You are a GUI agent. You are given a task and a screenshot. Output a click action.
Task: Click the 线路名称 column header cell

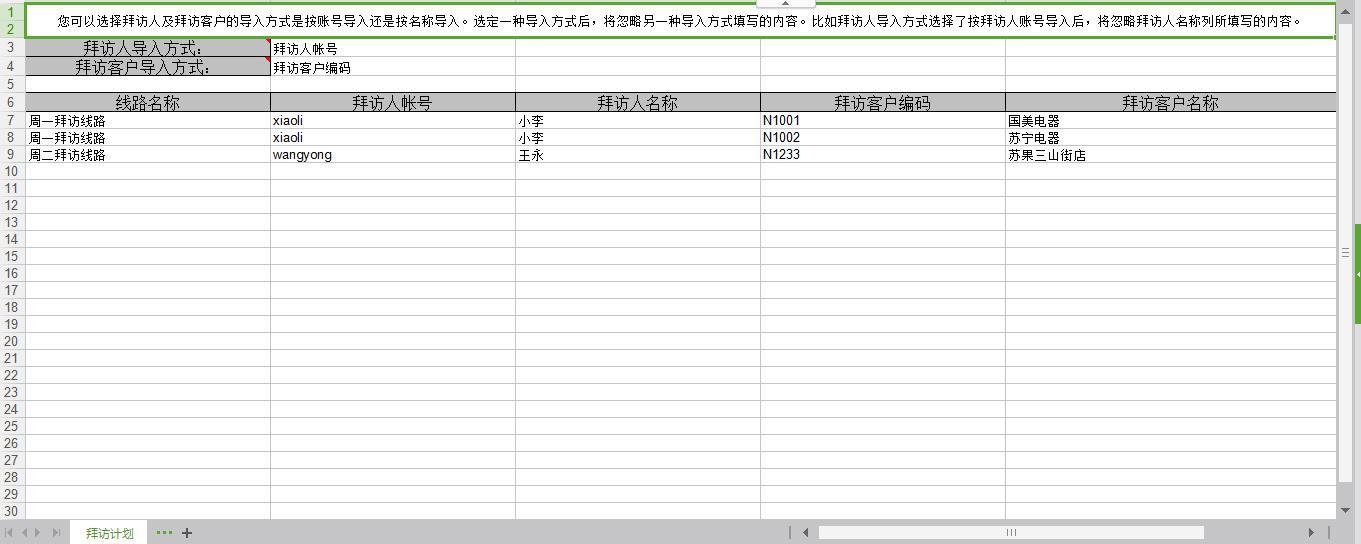click(x=147, y=102)
